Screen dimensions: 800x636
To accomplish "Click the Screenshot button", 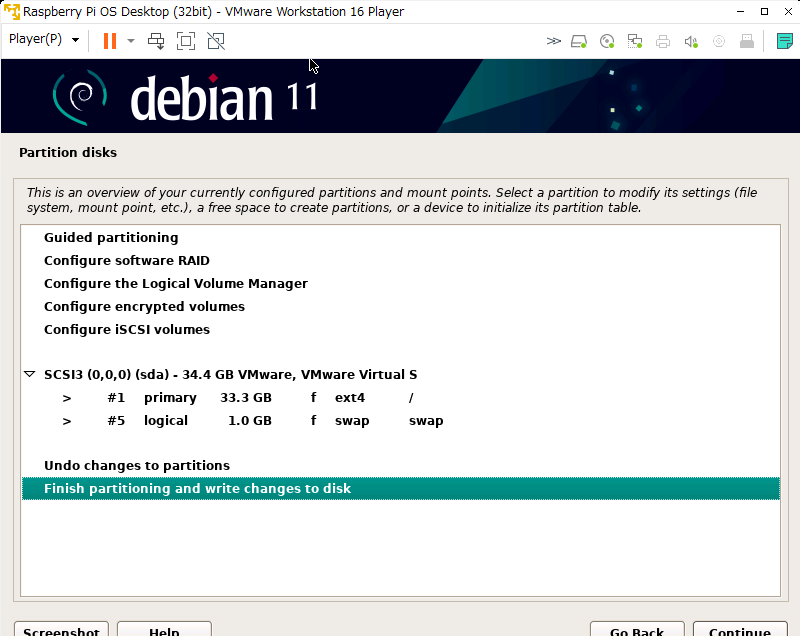I will point(61,629).
